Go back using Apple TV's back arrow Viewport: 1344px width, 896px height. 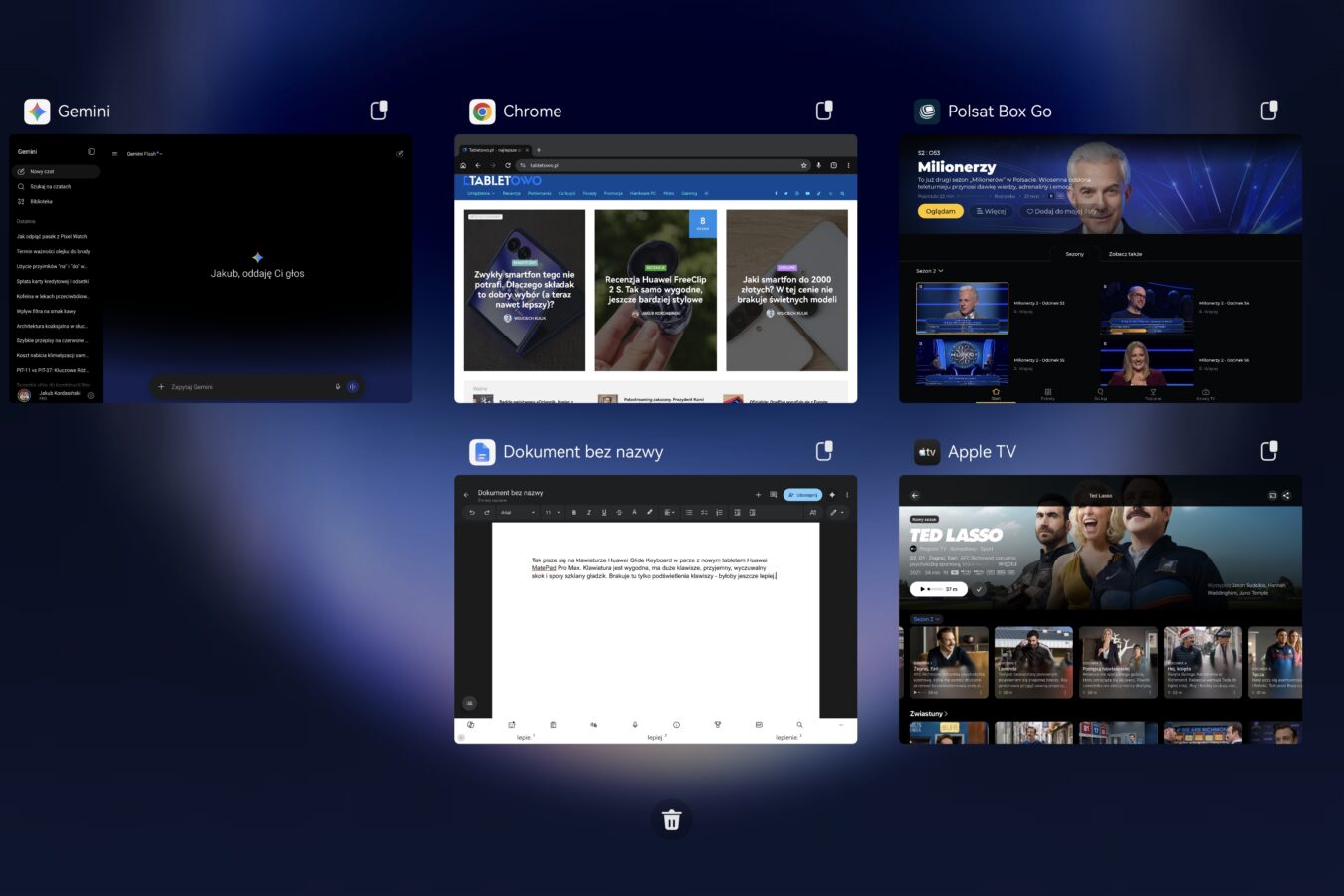click(915, 495)
